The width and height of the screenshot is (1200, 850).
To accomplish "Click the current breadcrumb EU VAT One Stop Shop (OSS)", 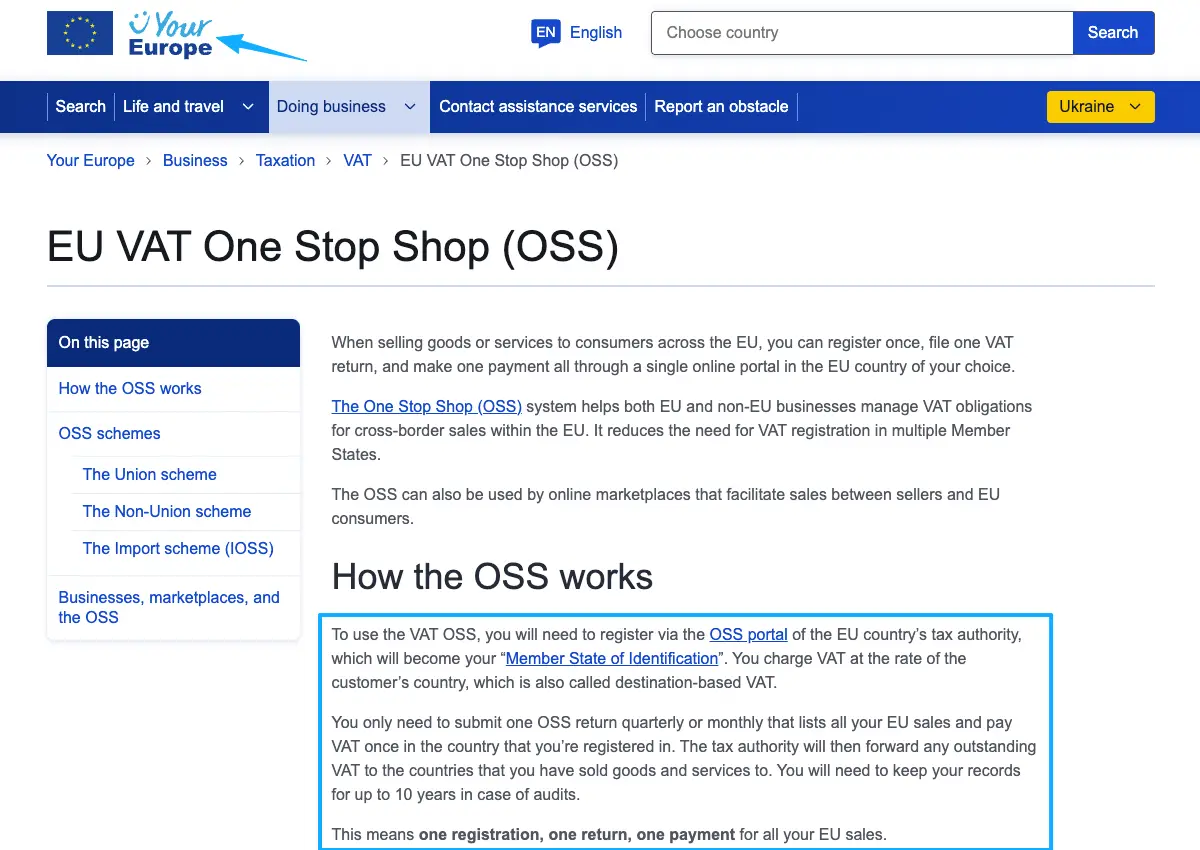I will pyautogui.click(x=509, y=160).
